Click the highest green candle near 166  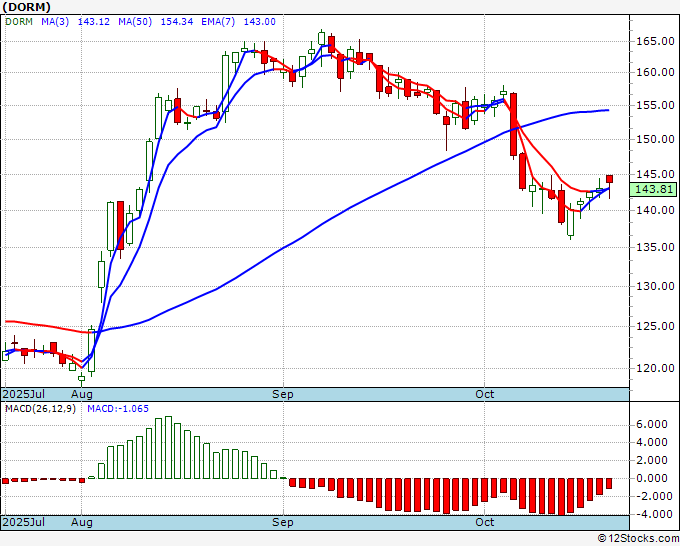click(321, 38)
